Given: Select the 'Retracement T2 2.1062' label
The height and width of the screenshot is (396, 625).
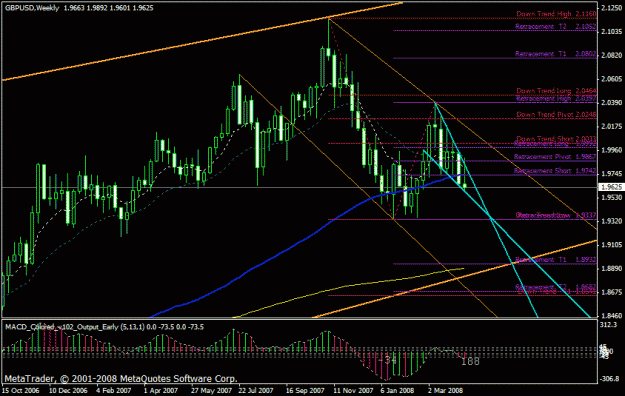Looking at the screenshot, I should tap(556, 26).
